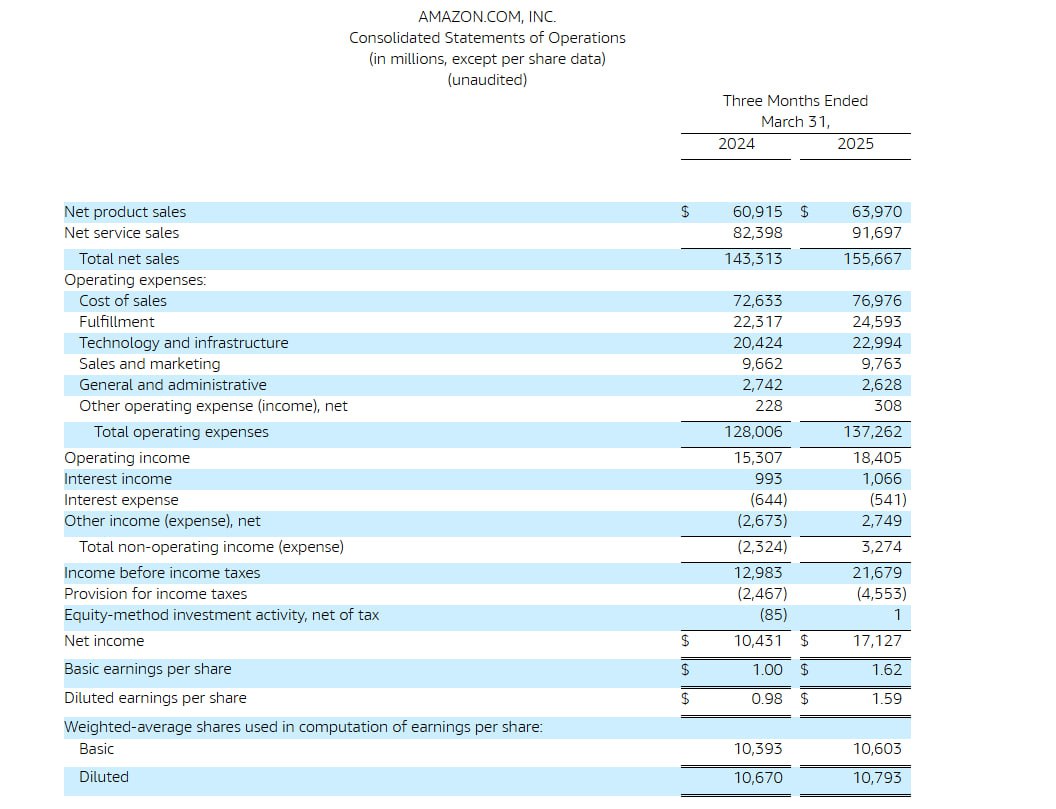Select Technology and infrastructure value 22,994

(877, 342)
